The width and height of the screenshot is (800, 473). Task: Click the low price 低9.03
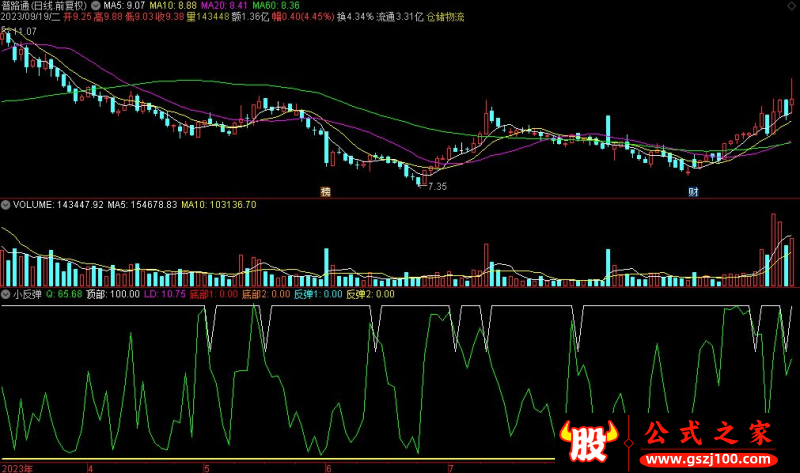click(x=139, y=17)
